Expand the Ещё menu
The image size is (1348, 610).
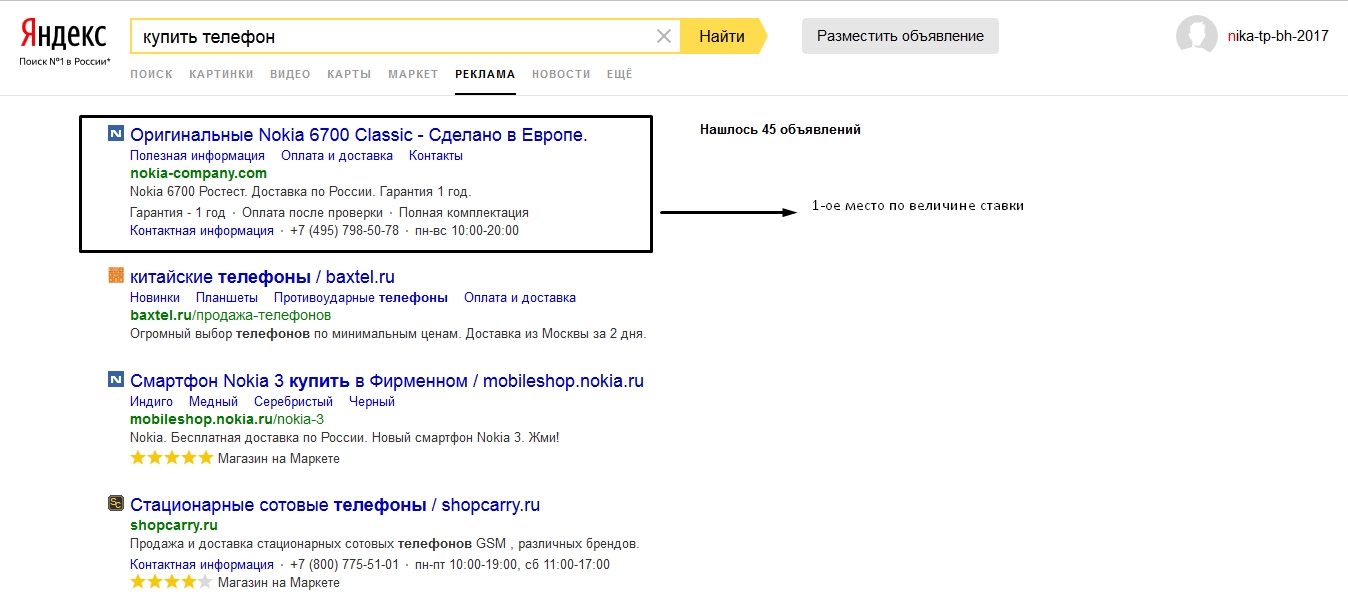pos(620,74)
